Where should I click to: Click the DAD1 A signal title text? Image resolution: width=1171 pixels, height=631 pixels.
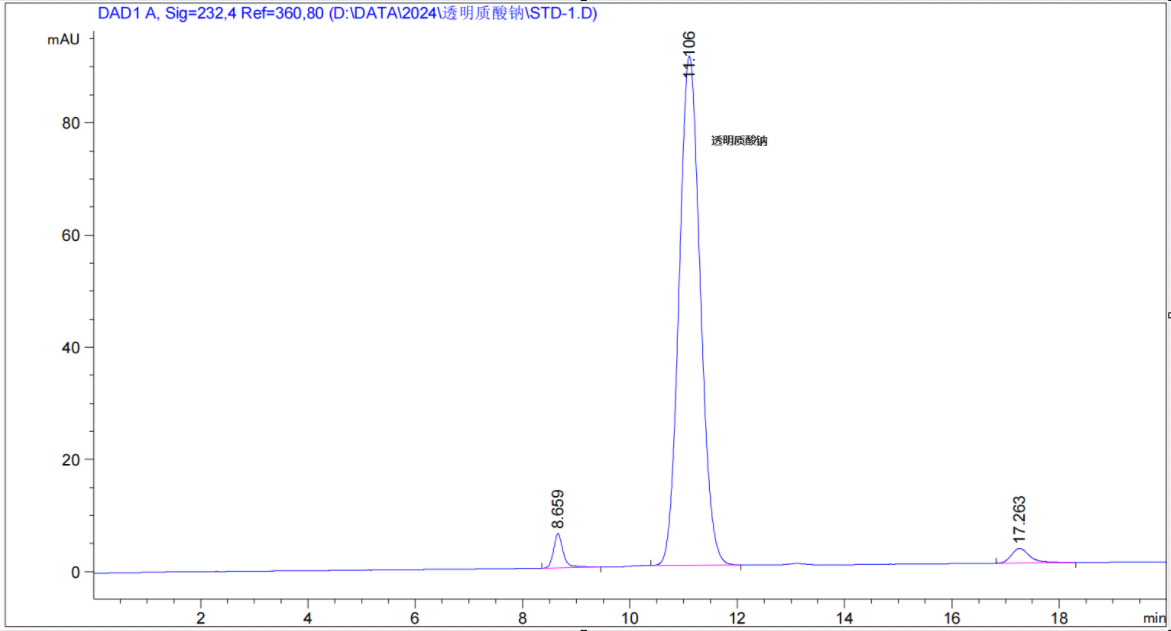click(x=347, y=14)
